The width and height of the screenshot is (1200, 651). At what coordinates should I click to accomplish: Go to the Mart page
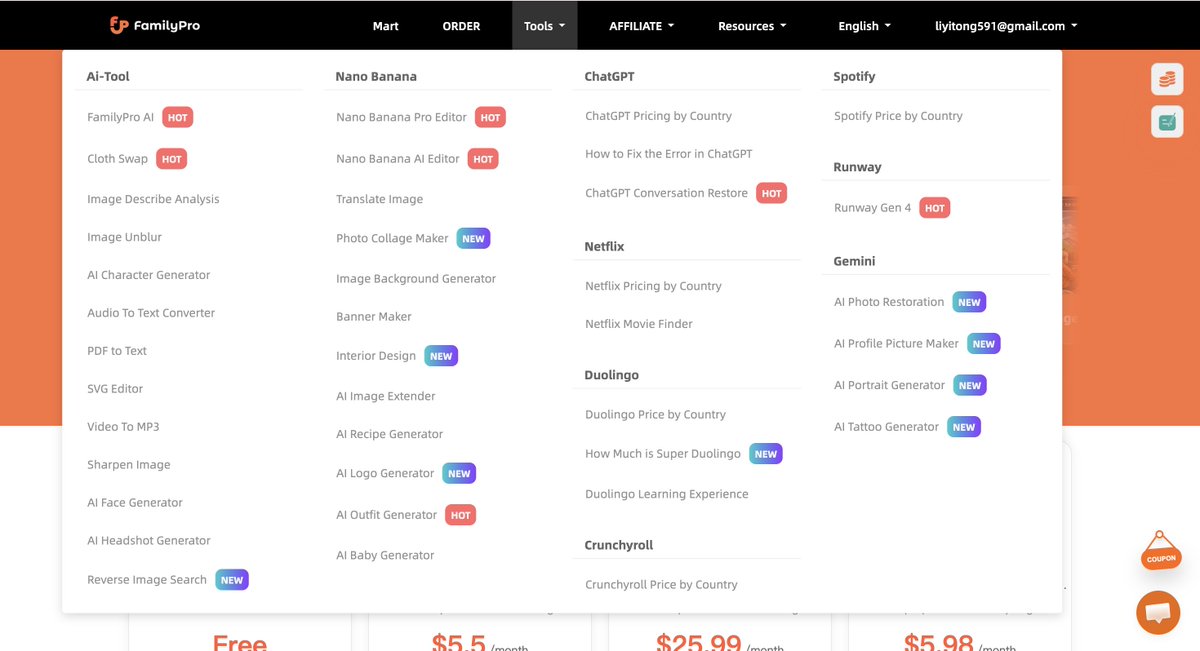386,26
